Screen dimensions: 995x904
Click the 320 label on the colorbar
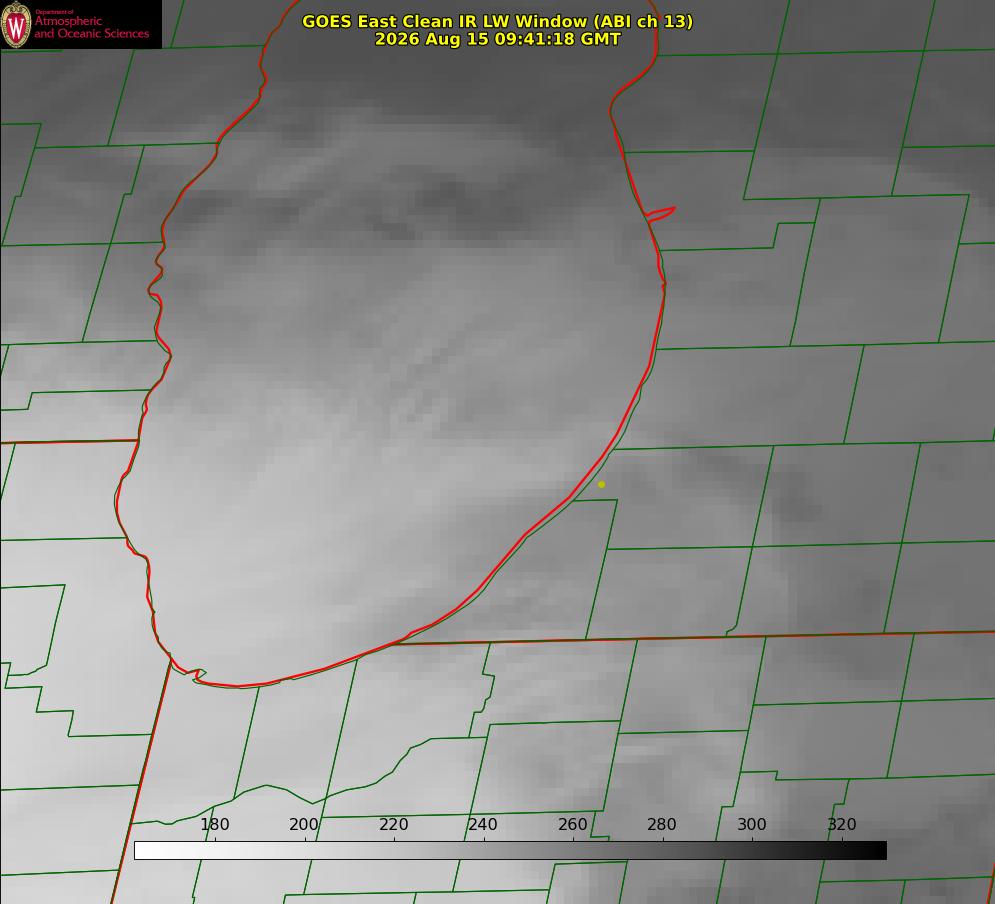(842, 824)
